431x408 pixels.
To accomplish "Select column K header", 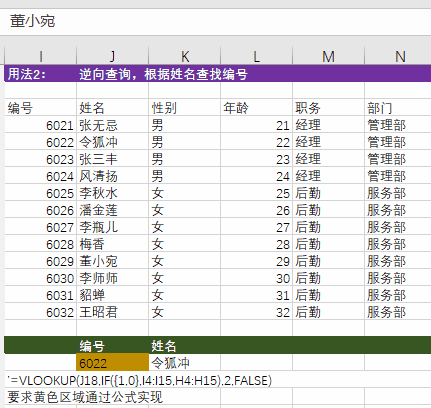I will tap(185, 56).
